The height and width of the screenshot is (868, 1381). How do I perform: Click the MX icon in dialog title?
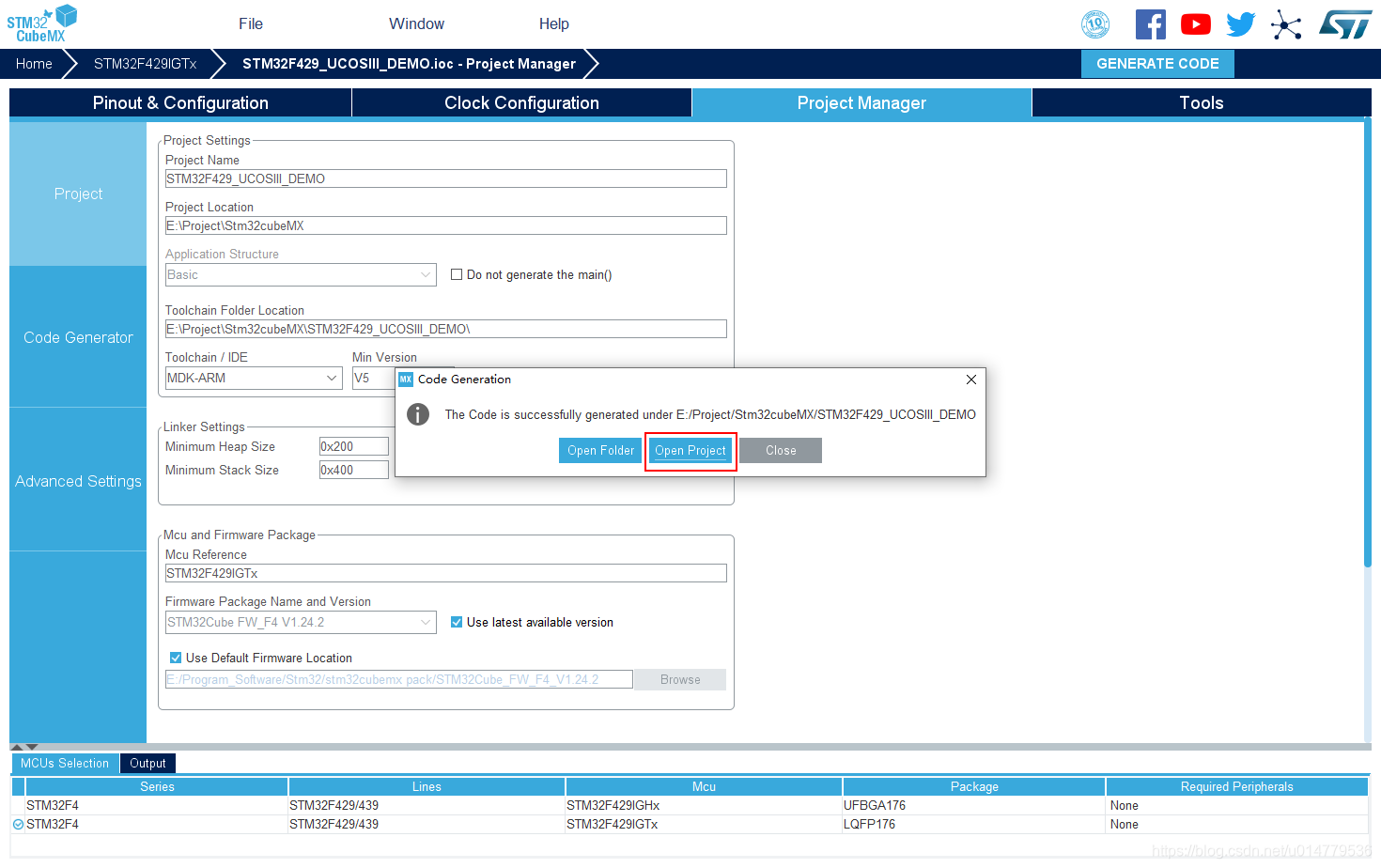(x=406, y=380)
